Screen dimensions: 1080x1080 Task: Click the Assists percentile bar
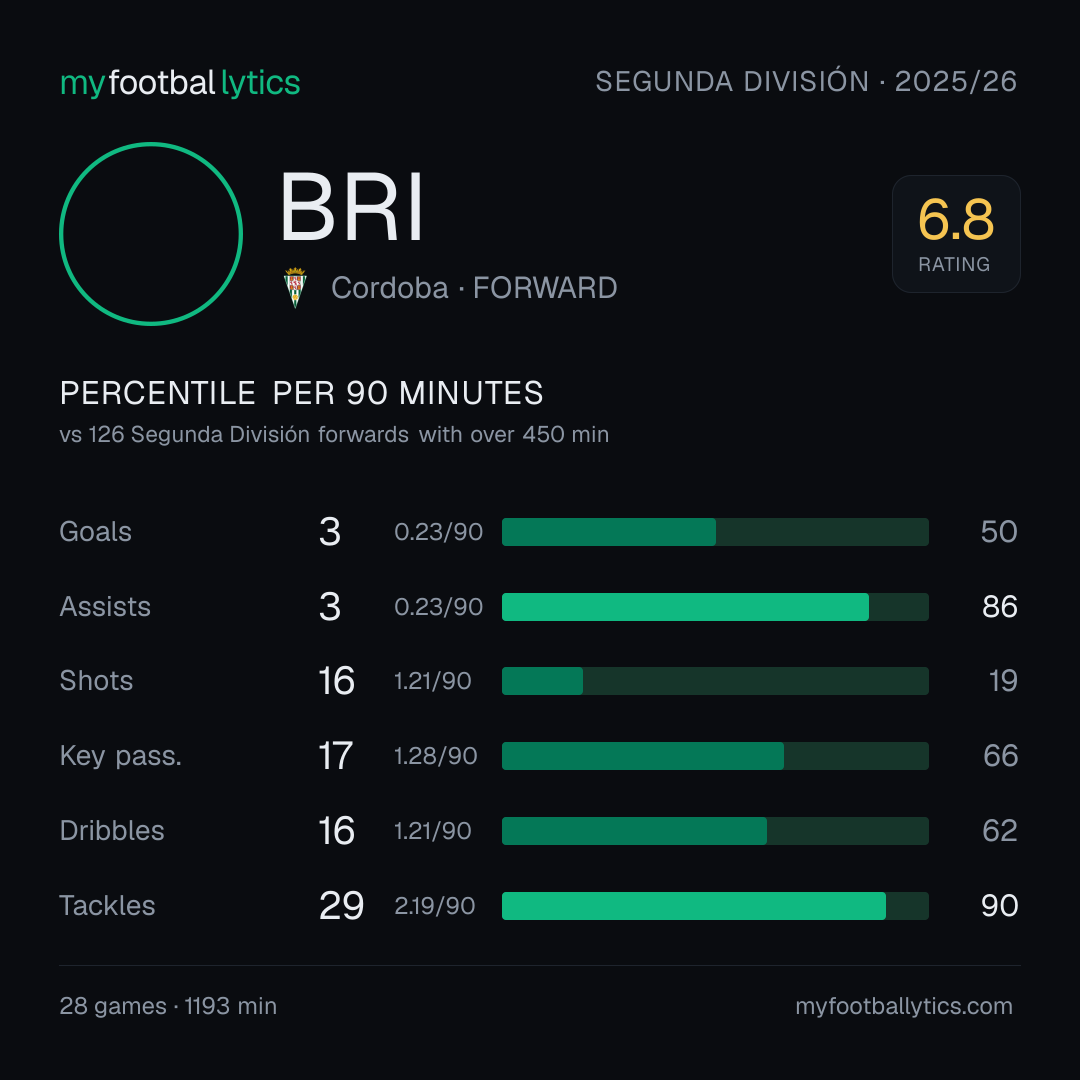(715, 607)
